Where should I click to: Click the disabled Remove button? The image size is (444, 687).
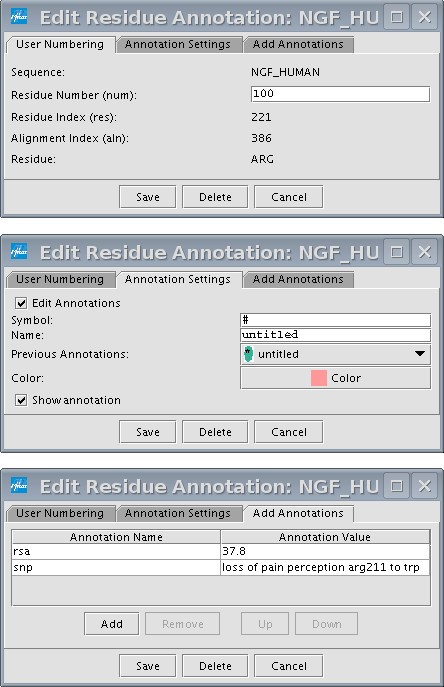click(183, 624)
